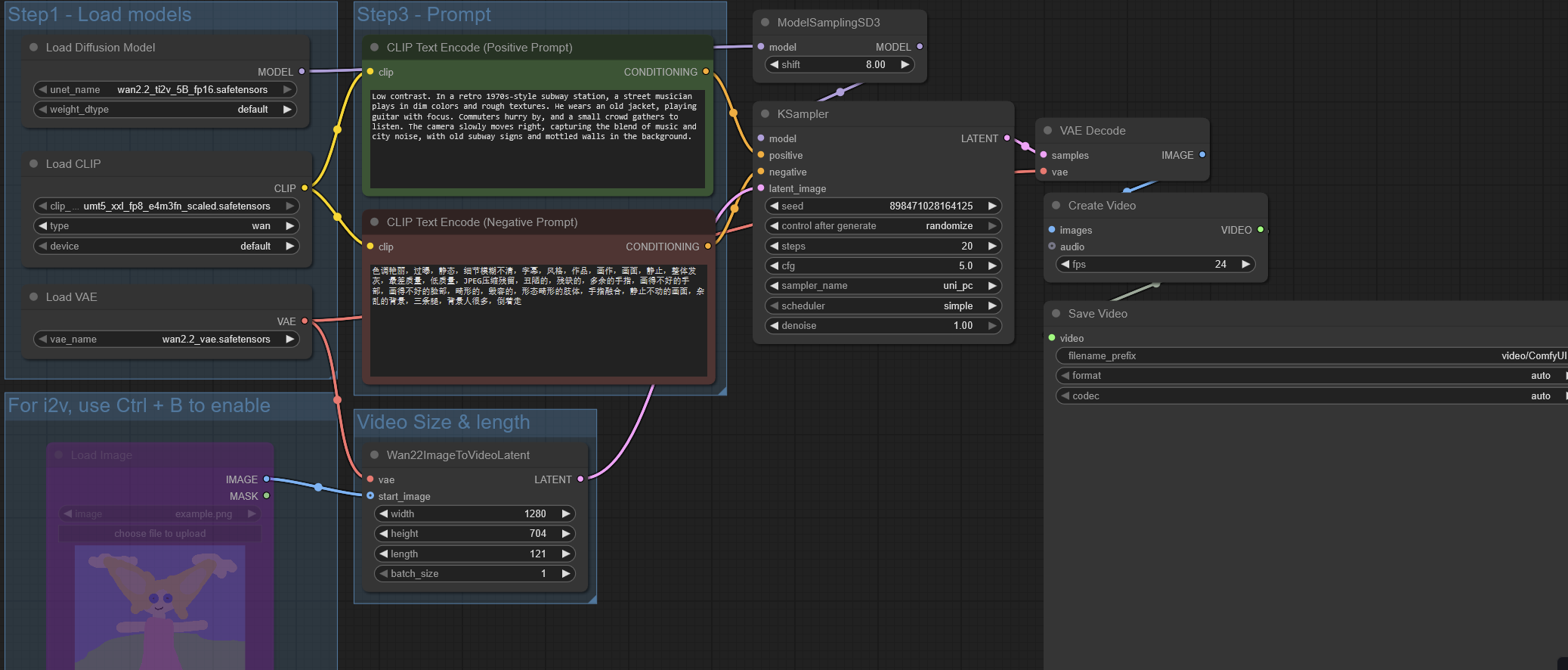Click the Load VAE output connector dot
Image resolution: width=1568 pixels, height=670 pixels.
coord(305,321)
